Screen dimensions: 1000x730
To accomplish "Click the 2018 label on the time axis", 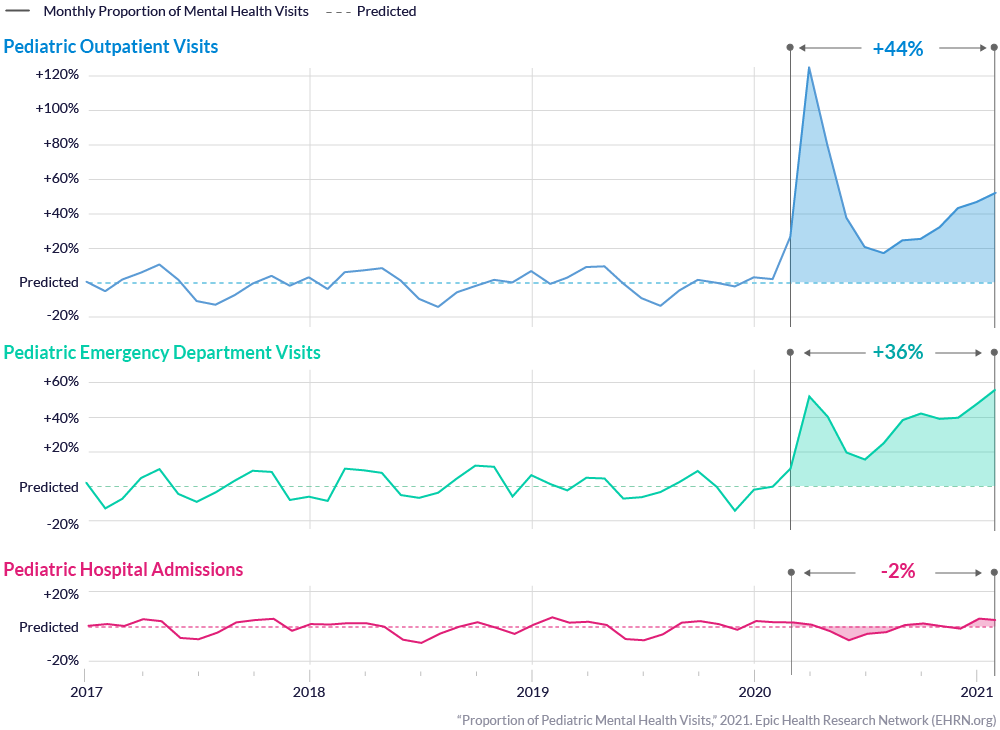I will coord(309,692).
